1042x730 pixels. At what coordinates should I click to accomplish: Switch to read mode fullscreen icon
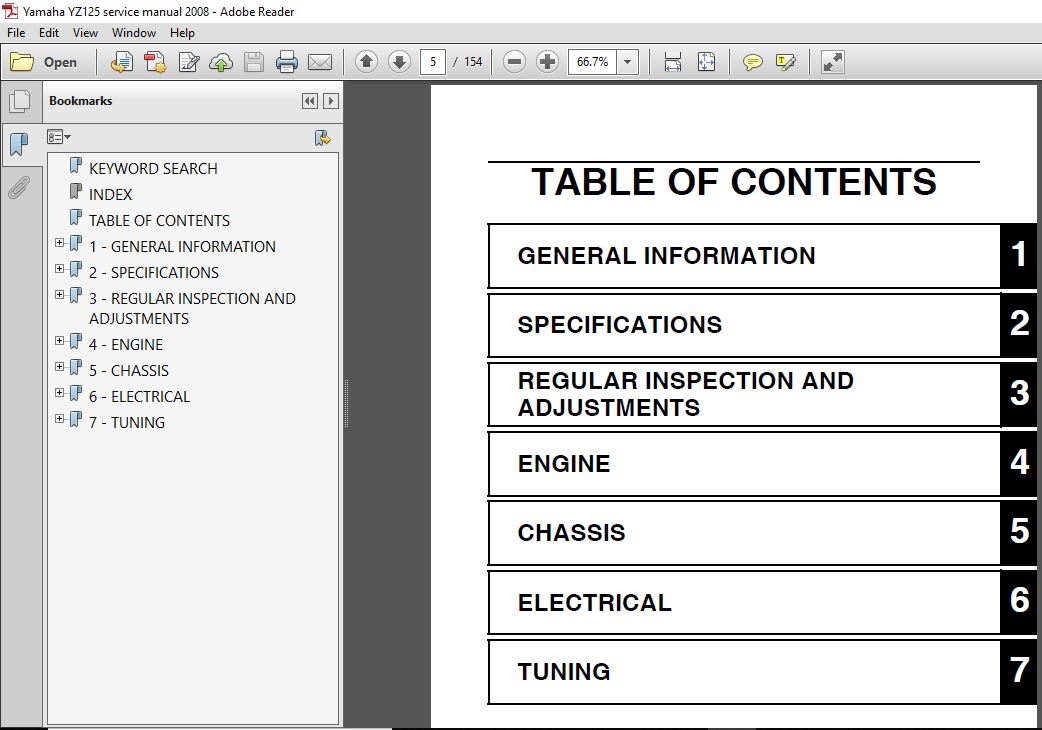tap(833, 62)
